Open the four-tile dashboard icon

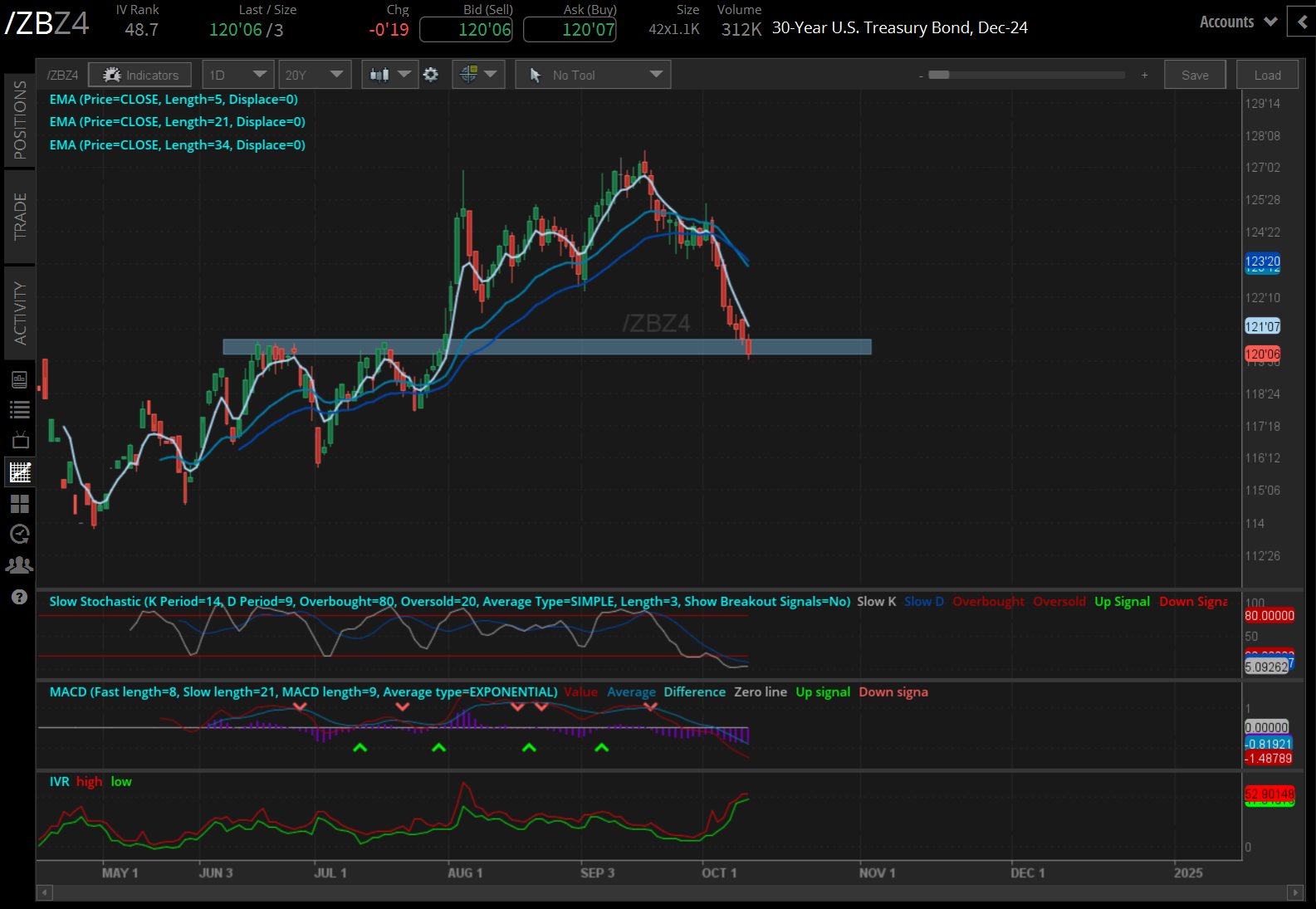(20, 504)
